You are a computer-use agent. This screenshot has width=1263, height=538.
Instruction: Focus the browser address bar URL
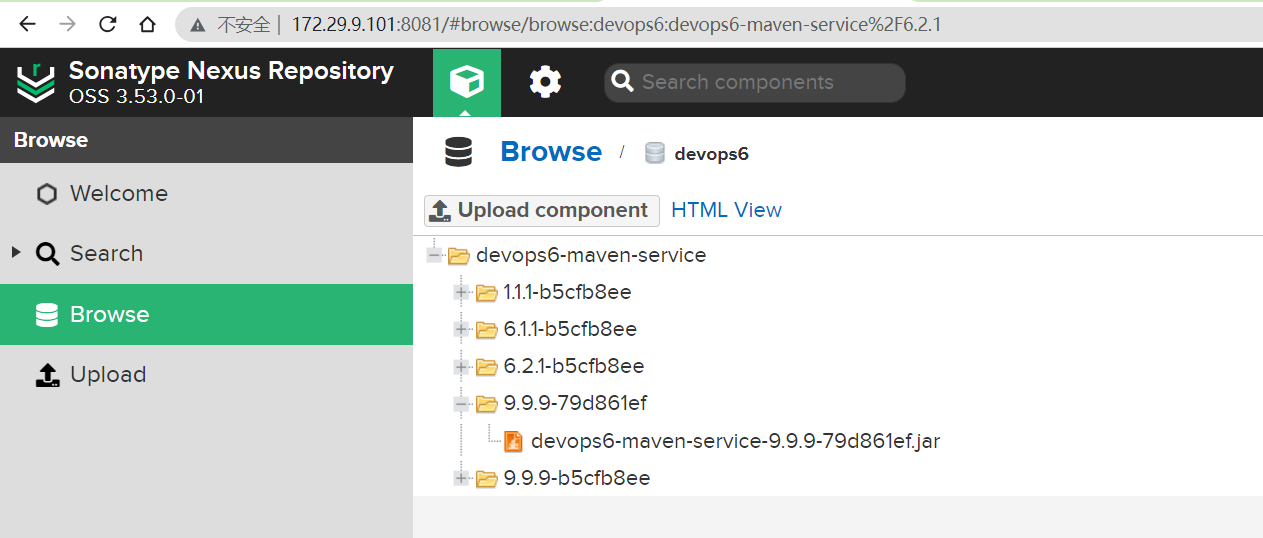pos(616,24)
